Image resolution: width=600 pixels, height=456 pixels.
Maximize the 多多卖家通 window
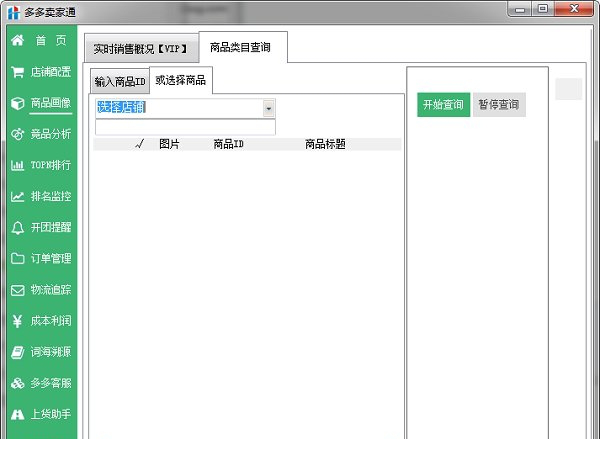point(543,9)
